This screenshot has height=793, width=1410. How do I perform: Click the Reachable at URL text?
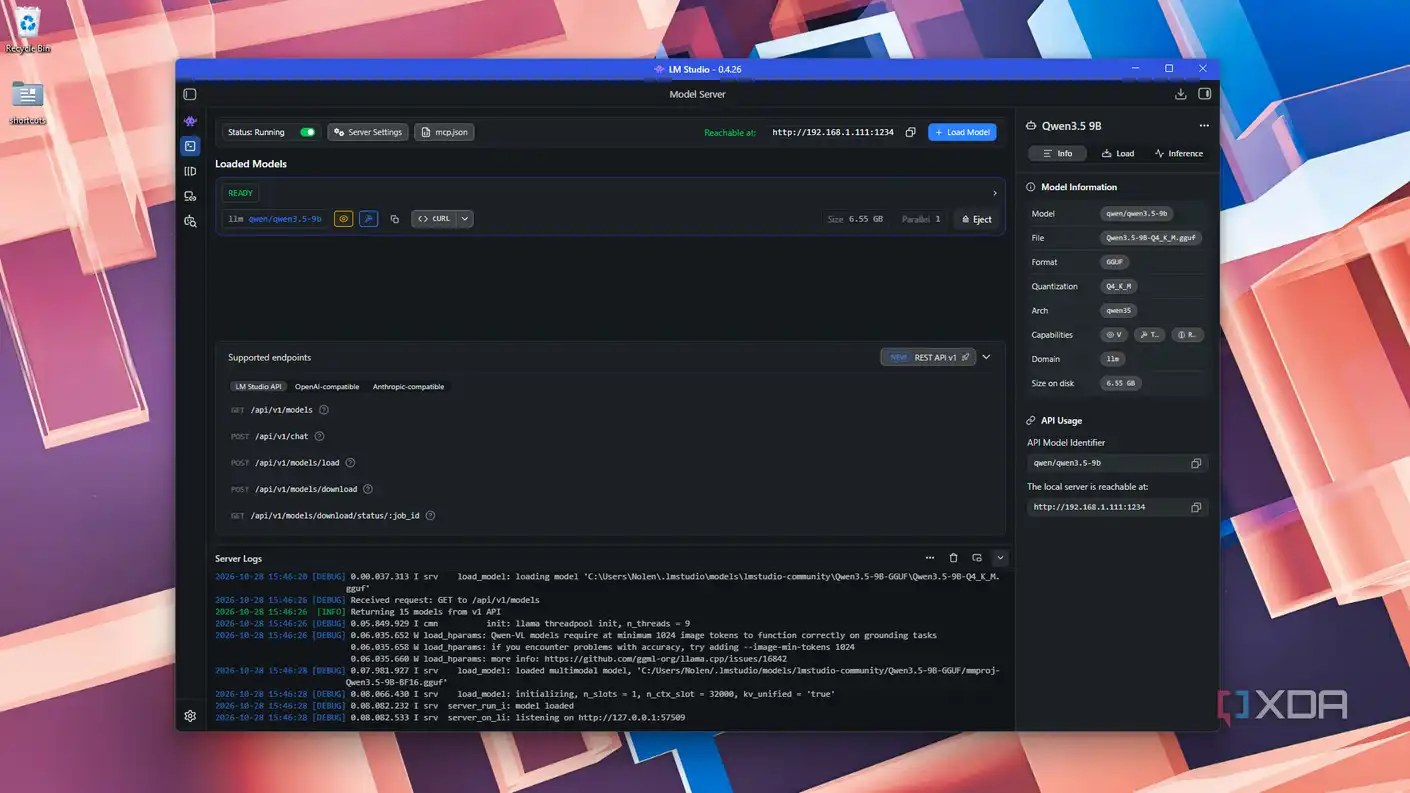(x=833, y=132)
